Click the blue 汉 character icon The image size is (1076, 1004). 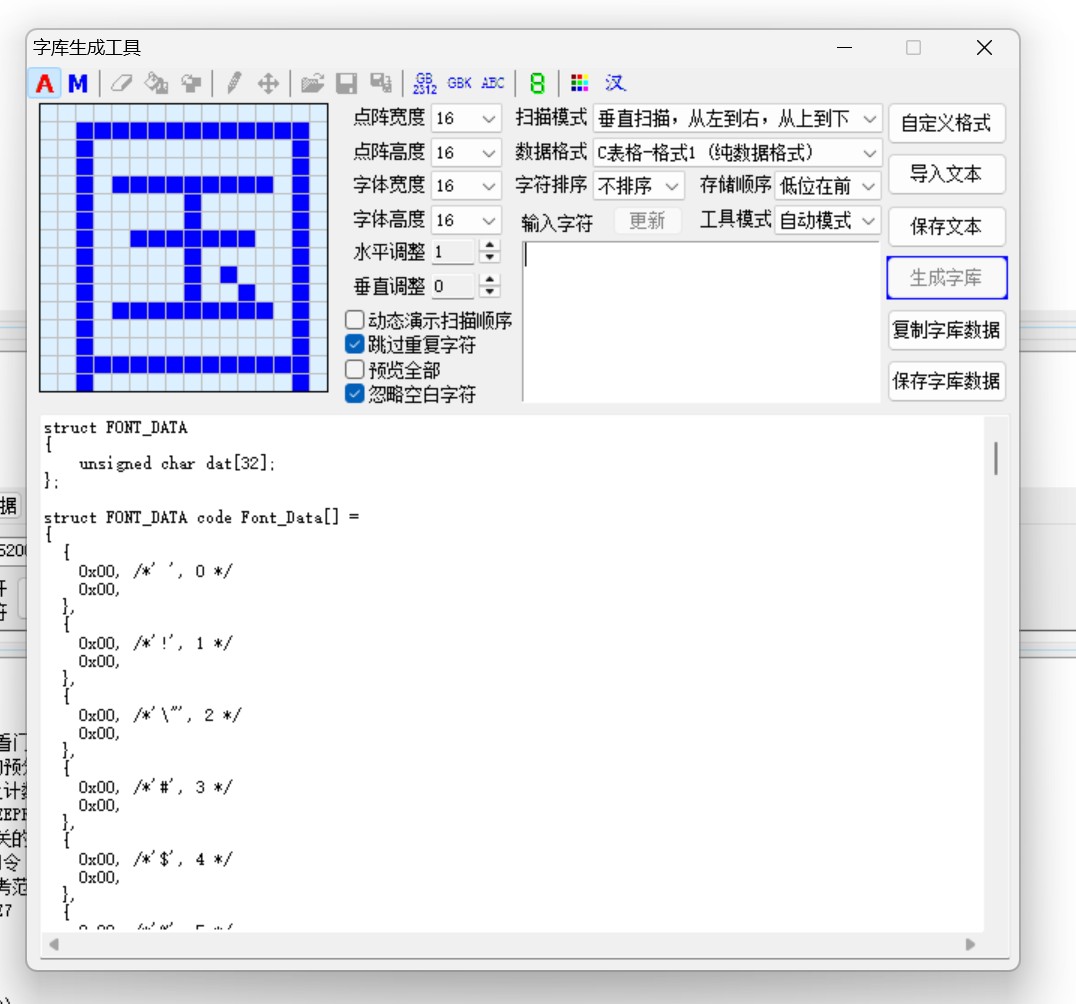[614, 83]
